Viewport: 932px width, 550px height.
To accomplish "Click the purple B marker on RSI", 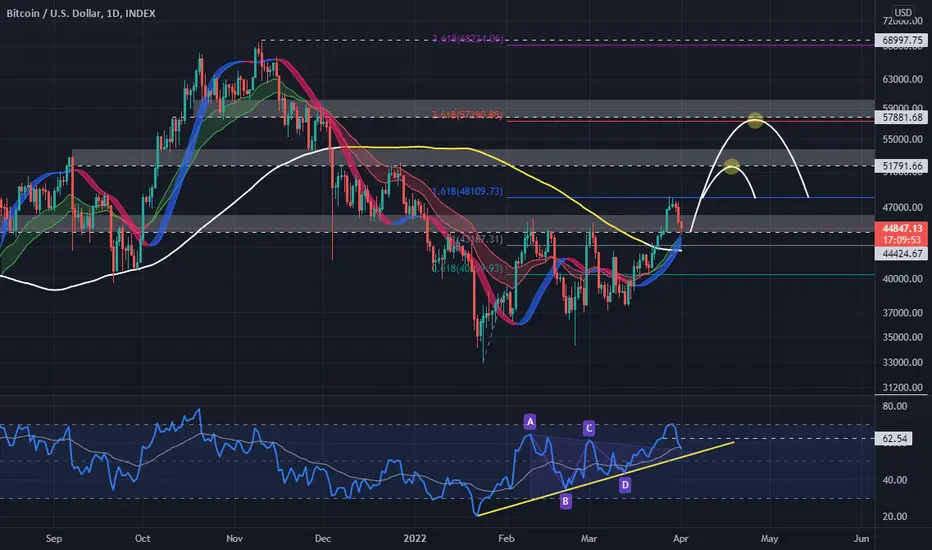I will coord(565,501).
